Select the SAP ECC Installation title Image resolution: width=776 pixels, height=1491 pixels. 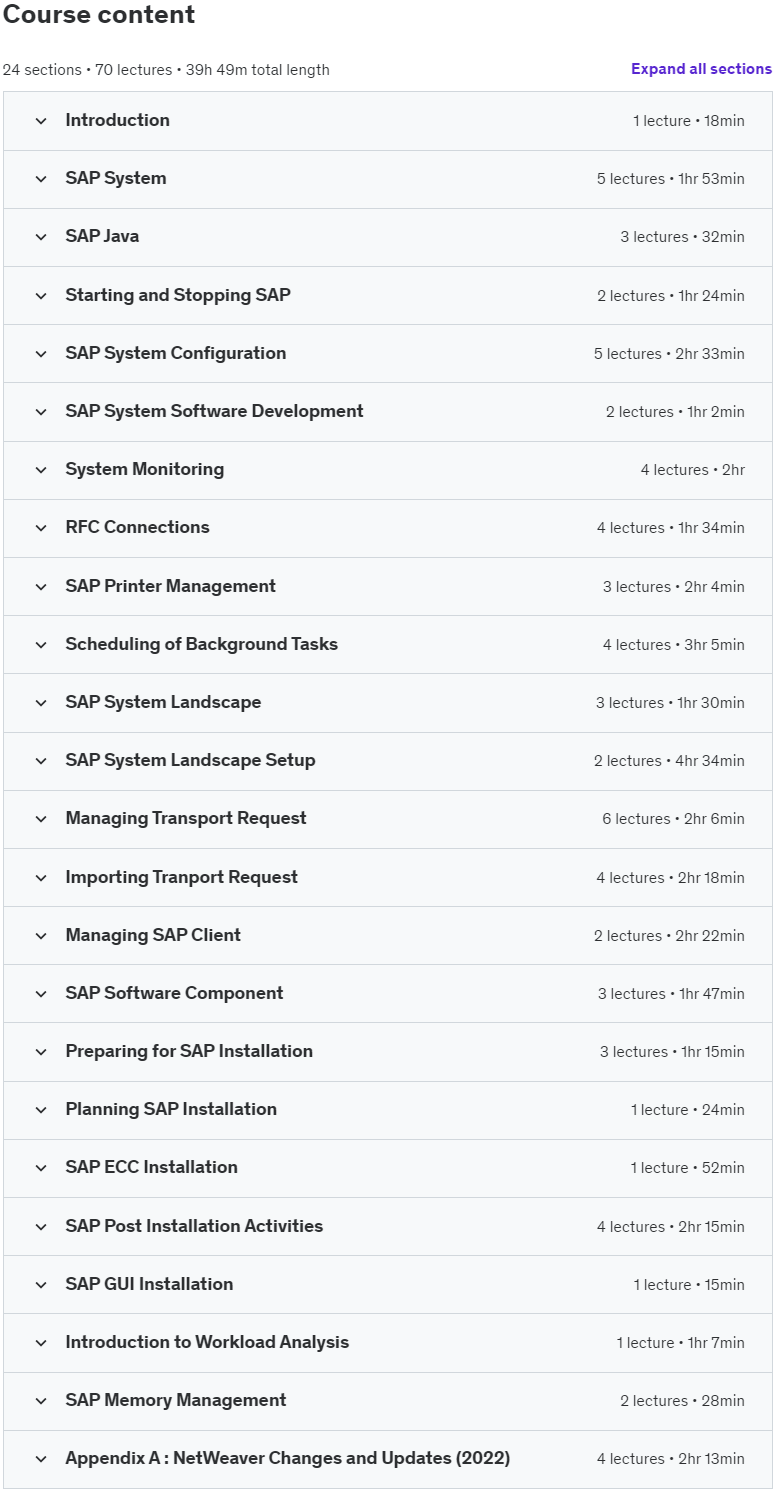click(151, 1167)
